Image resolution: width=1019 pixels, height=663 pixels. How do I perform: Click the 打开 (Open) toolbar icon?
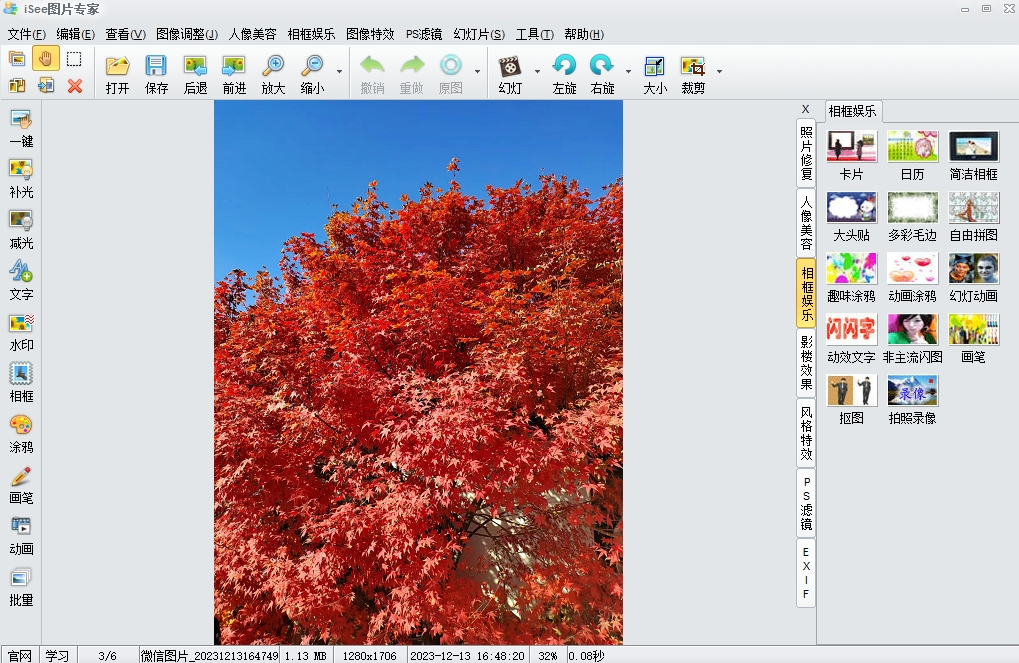(x=118, y=74)
